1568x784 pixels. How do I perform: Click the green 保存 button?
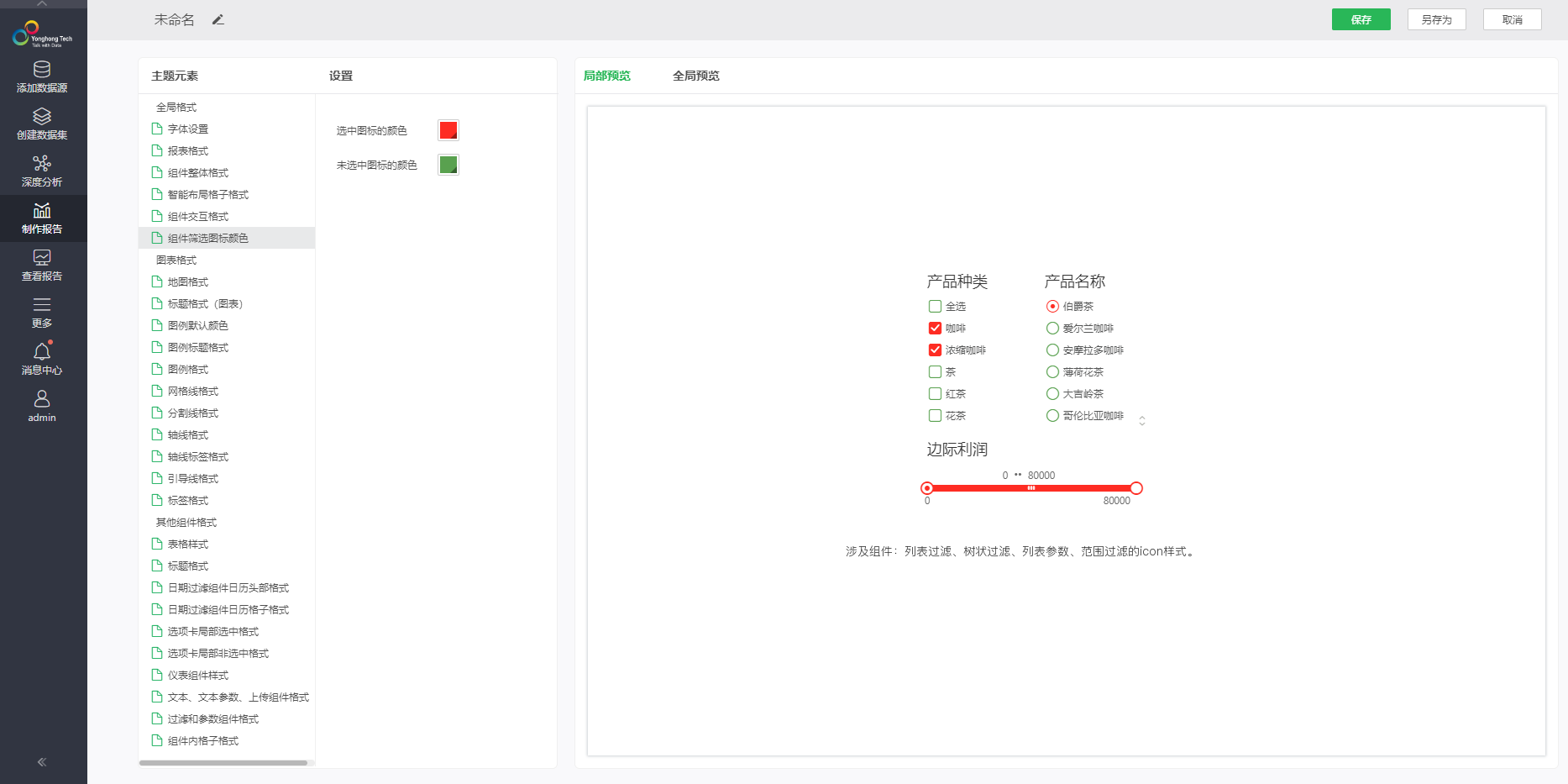1361,19
